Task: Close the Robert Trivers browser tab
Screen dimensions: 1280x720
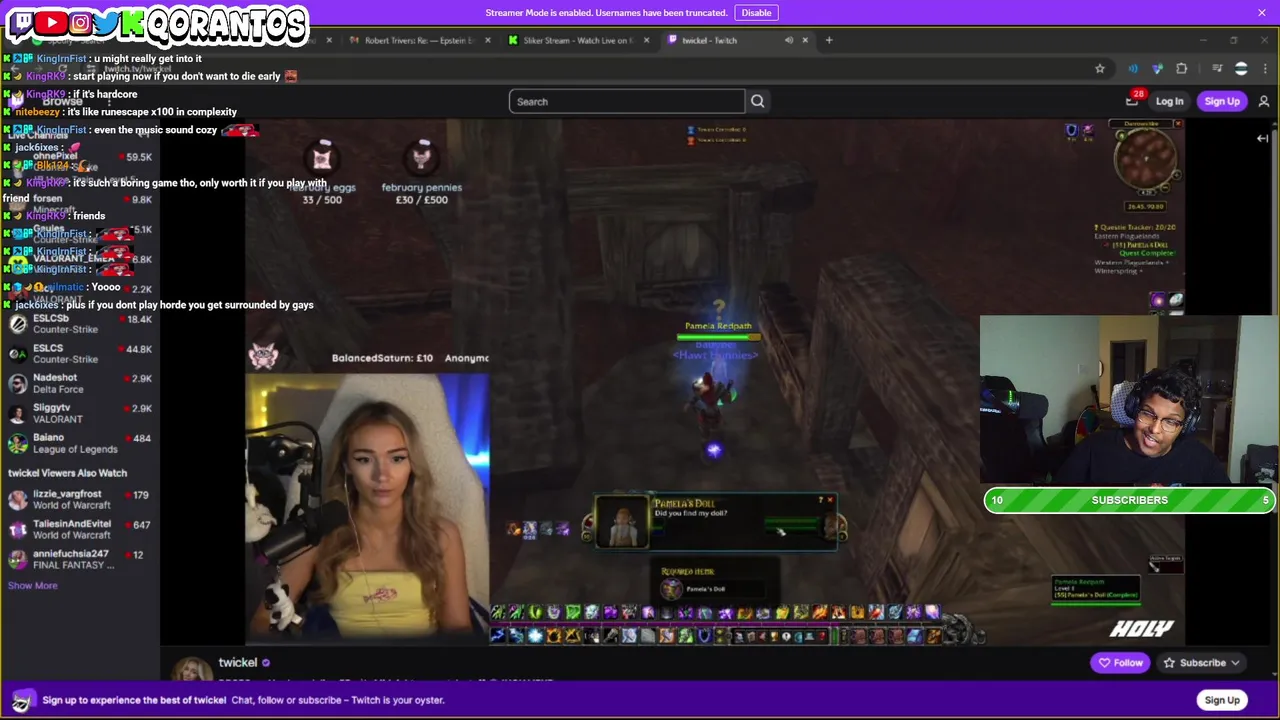Action: (488, 40)
